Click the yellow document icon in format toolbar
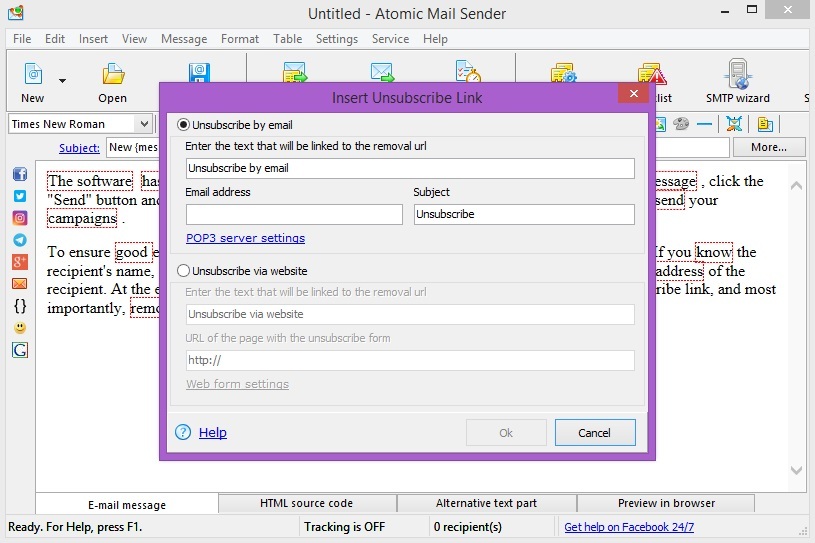 (765, 124)
